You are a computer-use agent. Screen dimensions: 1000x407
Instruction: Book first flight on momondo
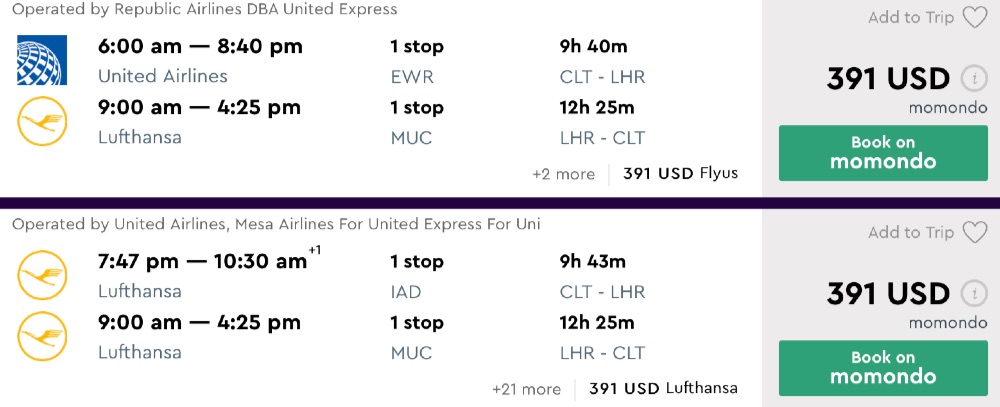click(x=883, y=153)
